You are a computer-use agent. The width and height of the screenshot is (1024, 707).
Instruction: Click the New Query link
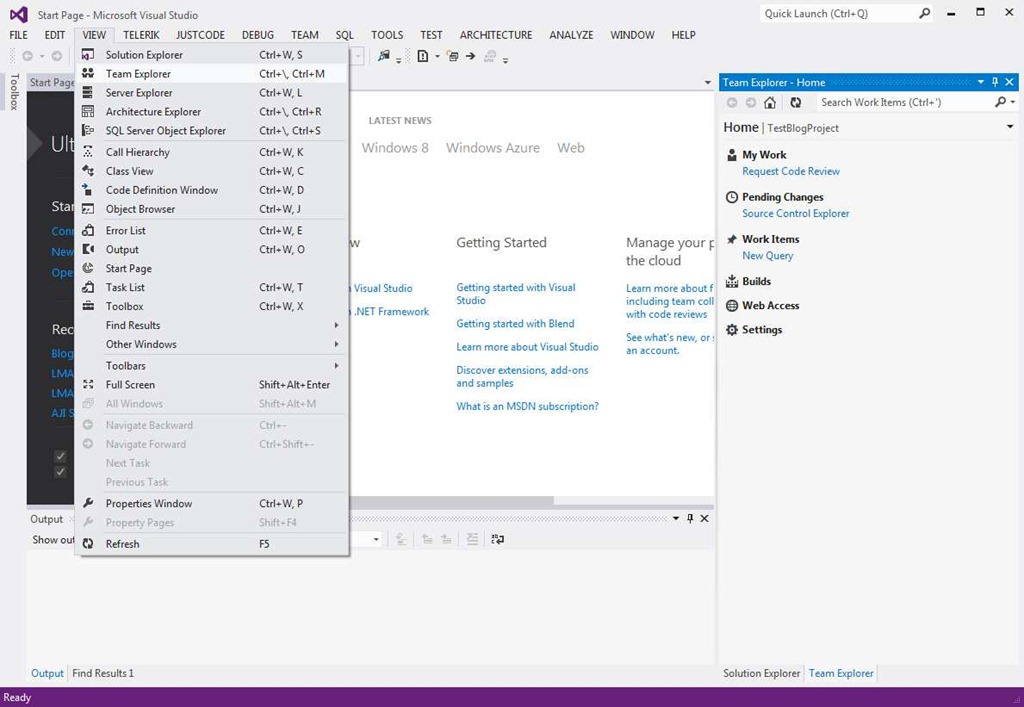tap(767, 256)
